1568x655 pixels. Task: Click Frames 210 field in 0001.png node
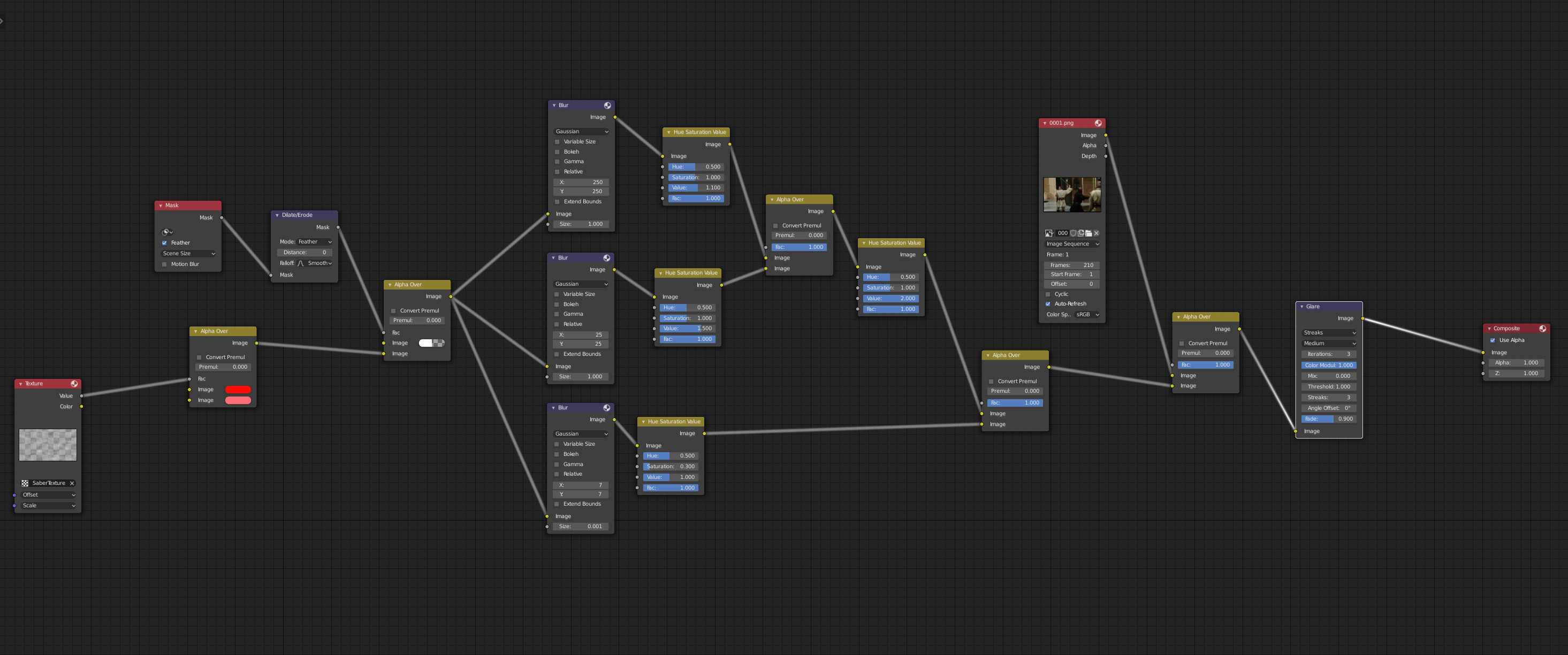pyautogui.click(x=1072, y=265)
